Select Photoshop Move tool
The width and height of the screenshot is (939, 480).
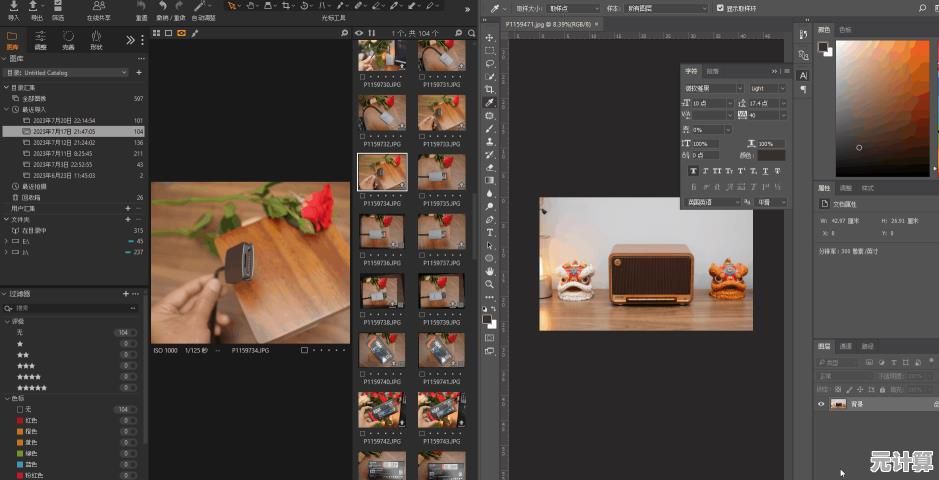click(x=490, y=38)
